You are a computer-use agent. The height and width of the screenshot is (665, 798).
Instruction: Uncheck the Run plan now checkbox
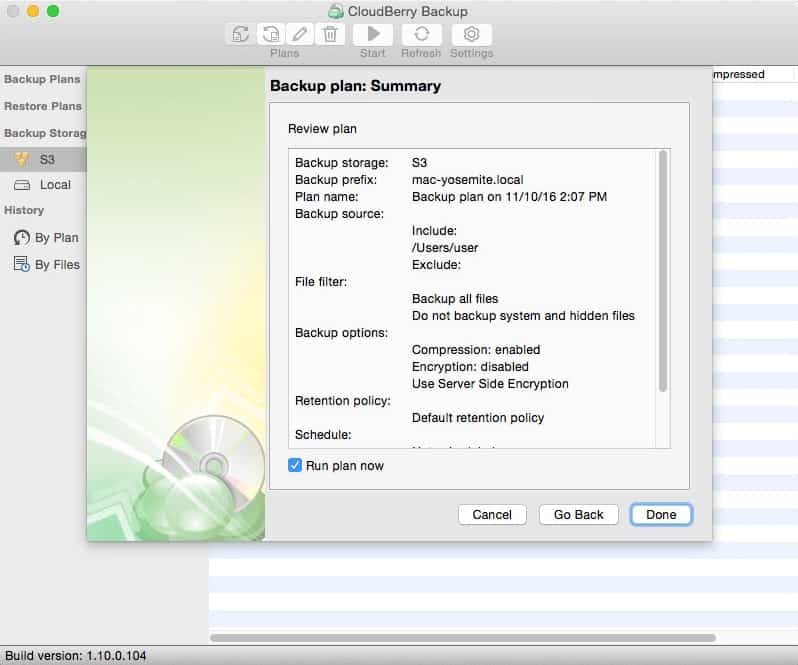(x=295, y=465)
